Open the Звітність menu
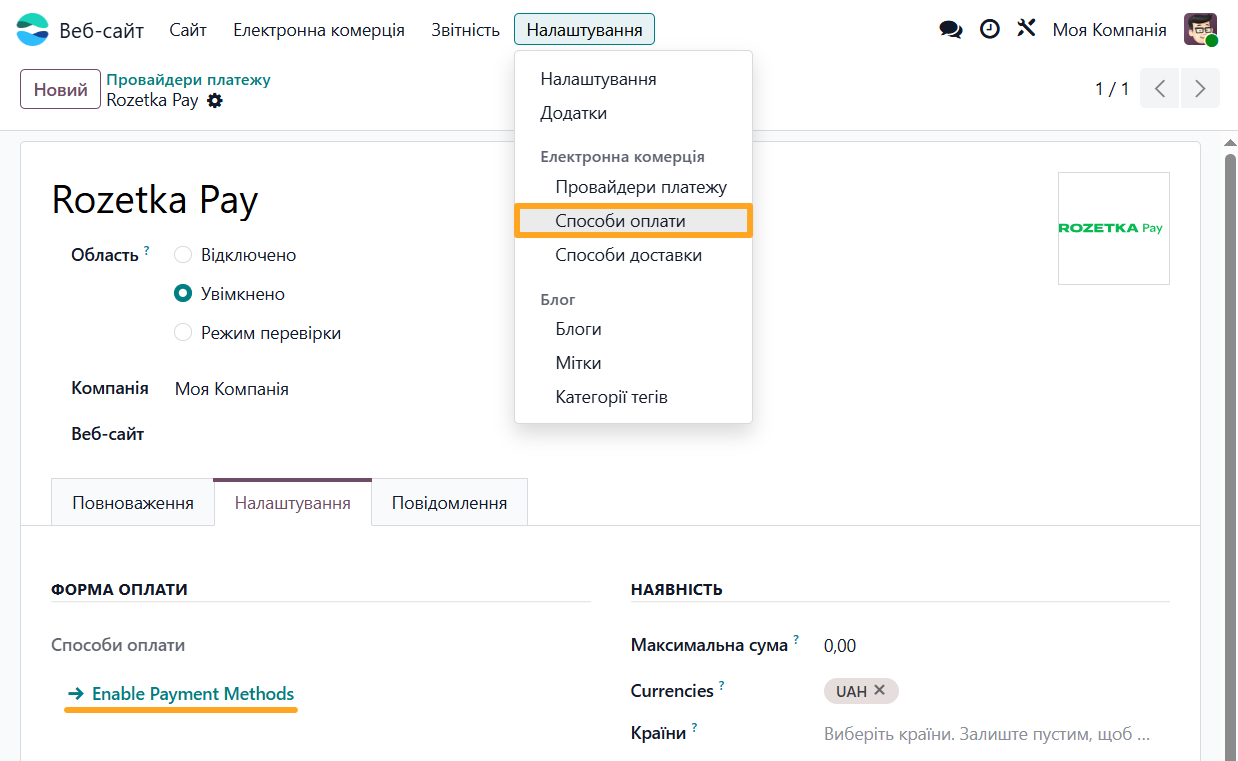The width and height of the screenshot is (1238, 761). coord(465,30)
